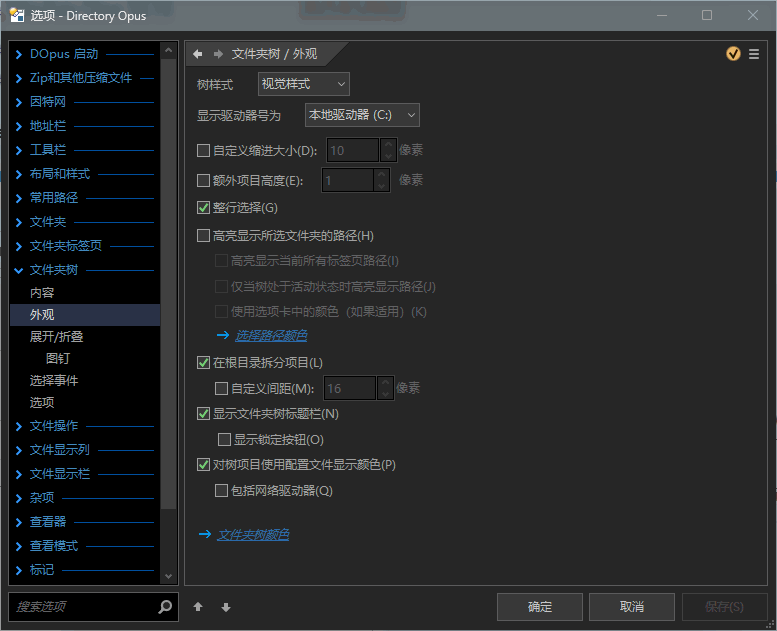The height and width of the screenshot is (631, 777).
Task: Expand the 工具栏 category
Action: pos(19,150)
